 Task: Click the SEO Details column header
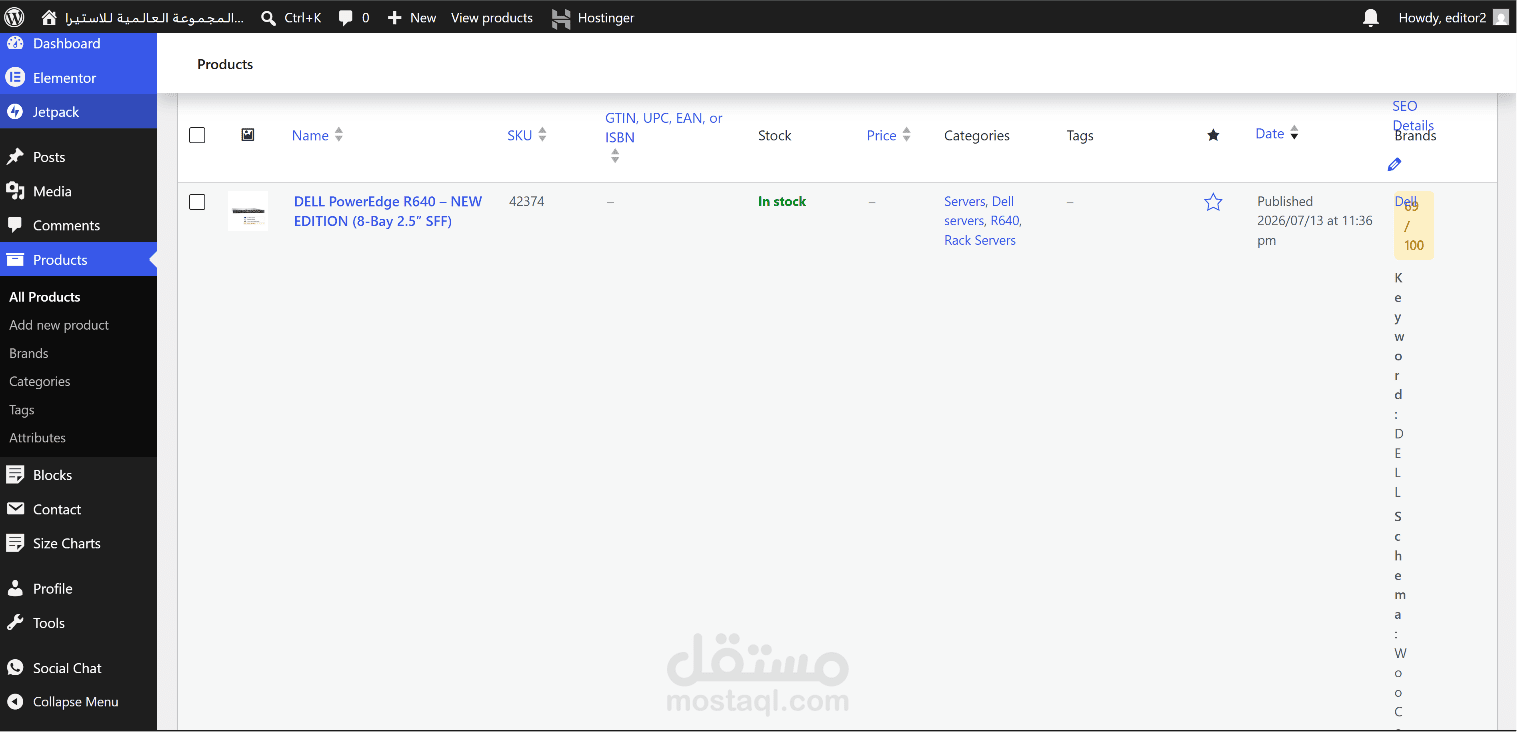[1412, 115]
